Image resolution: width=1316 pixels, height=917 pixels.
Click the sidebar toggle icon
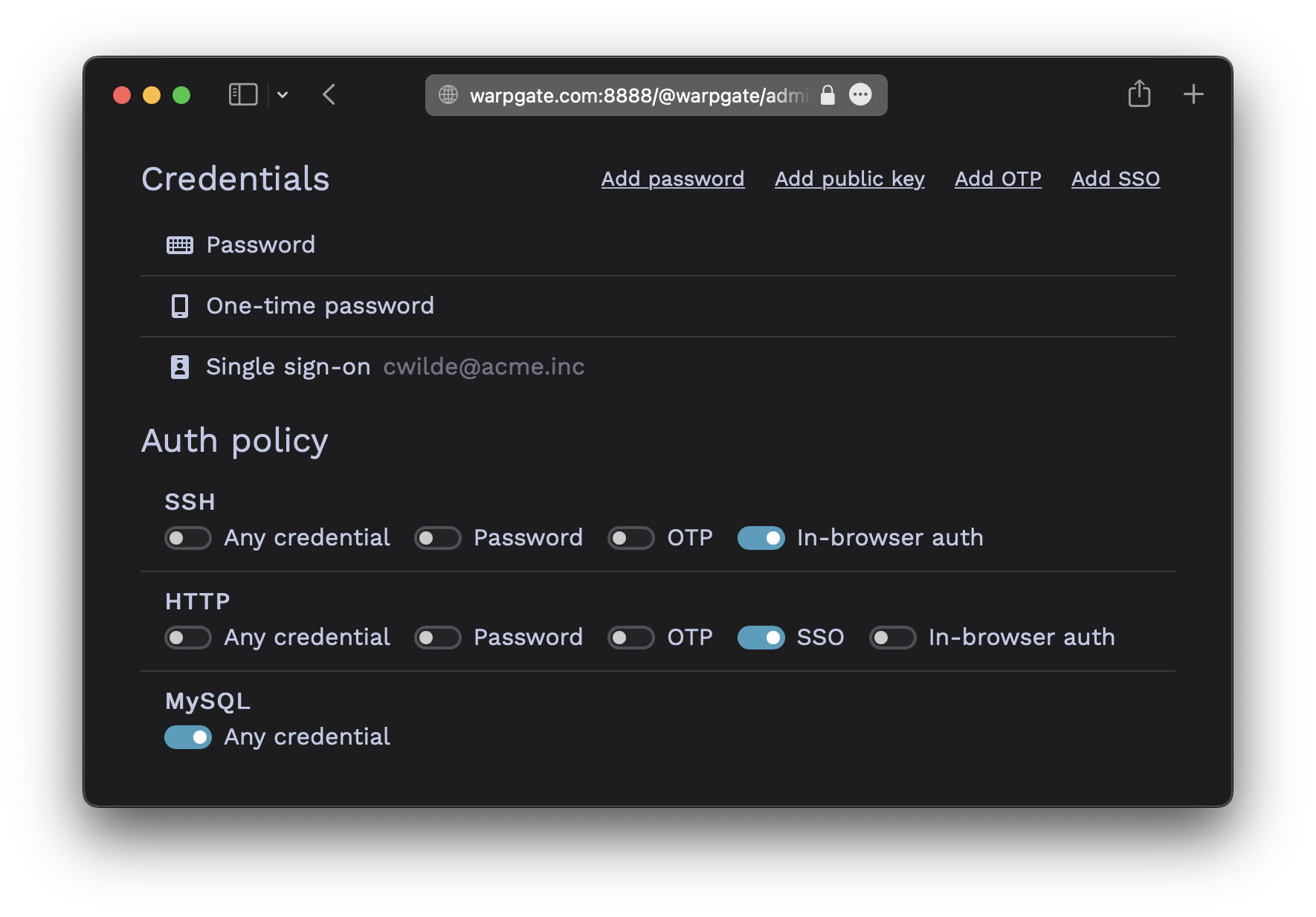243,94
